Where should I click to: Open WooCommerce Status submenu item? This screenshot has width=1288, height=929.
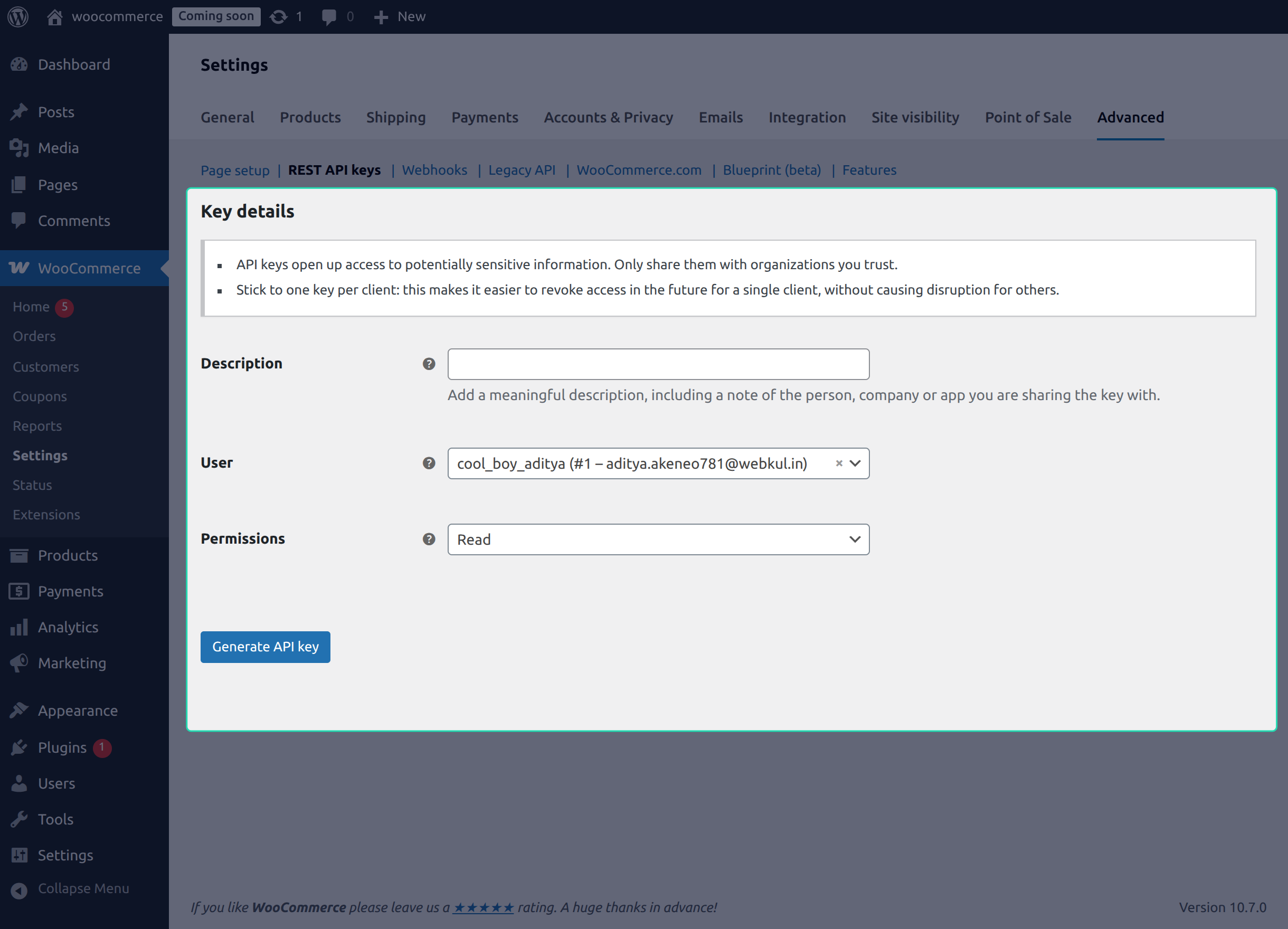32,485
